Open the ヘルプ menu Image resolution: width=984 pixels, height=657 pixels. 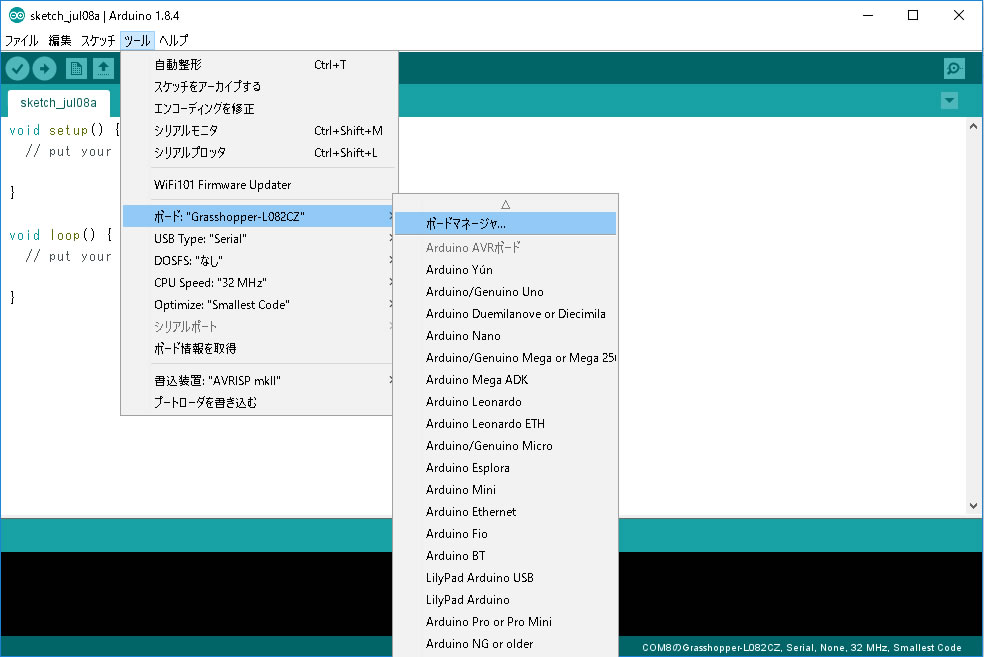[171, 40]
